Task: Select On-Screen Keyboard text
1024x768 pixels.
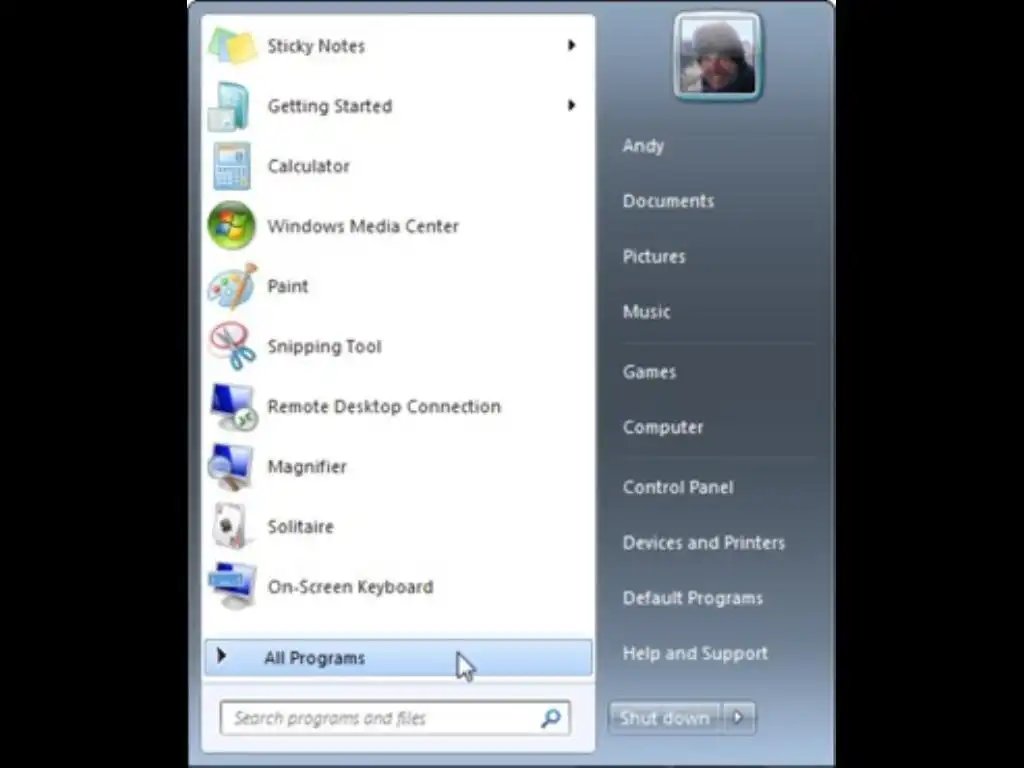Action: (x=350, y=586)
